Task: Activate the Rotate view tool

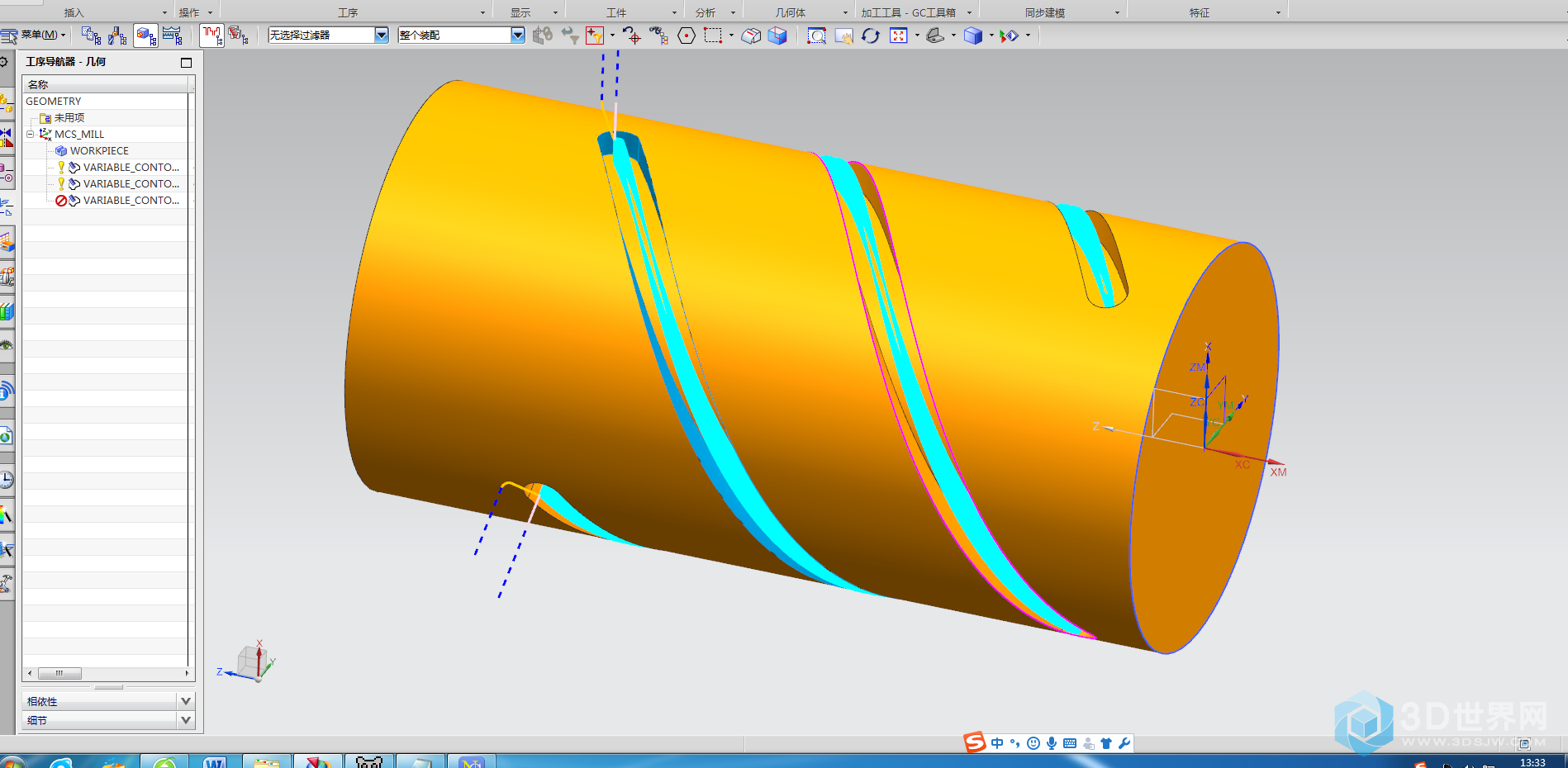Action: point(871,36)
